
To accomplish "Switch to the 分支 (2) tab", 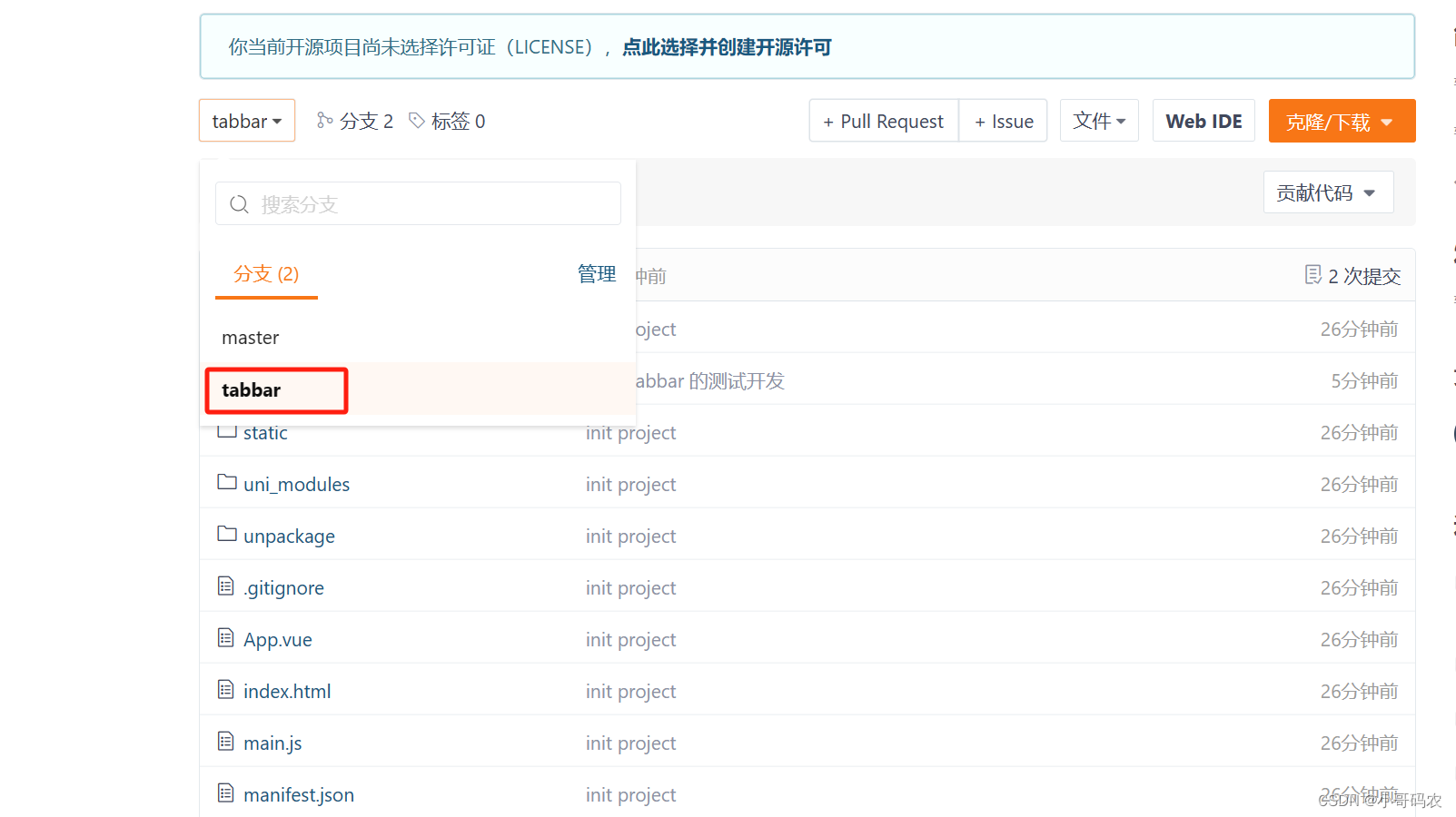I will [265, 273].
